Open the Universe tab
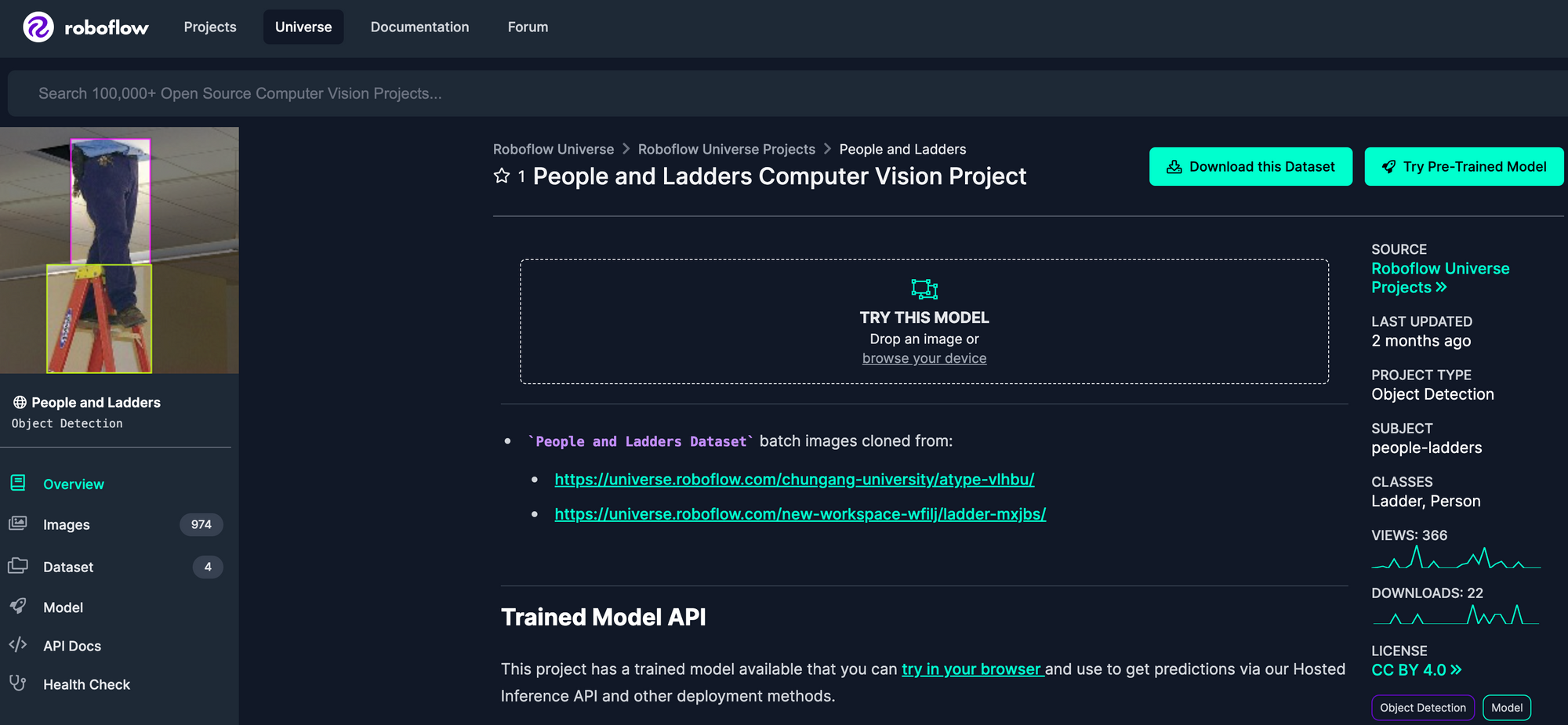Viewport: 1568px width, 725px height. 303,27
